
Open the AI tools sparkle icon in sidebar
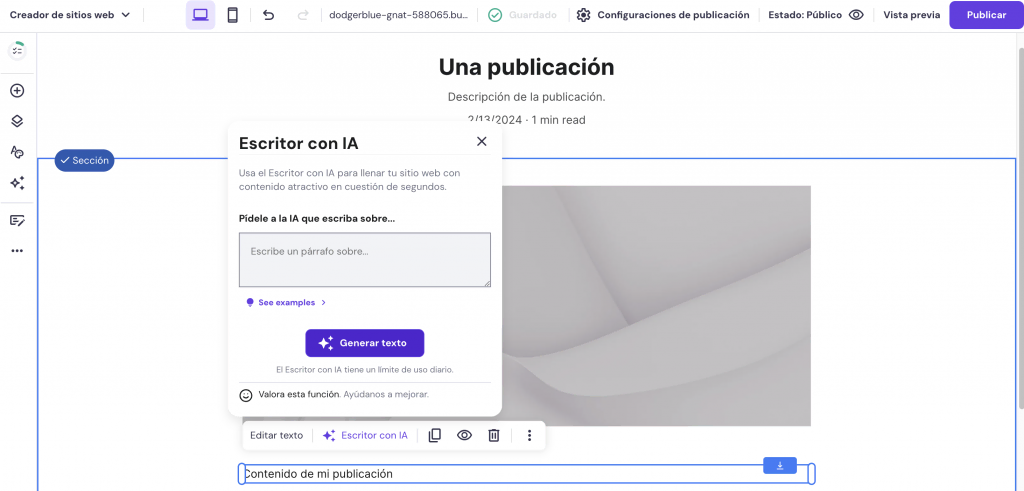tap(17, 183)
